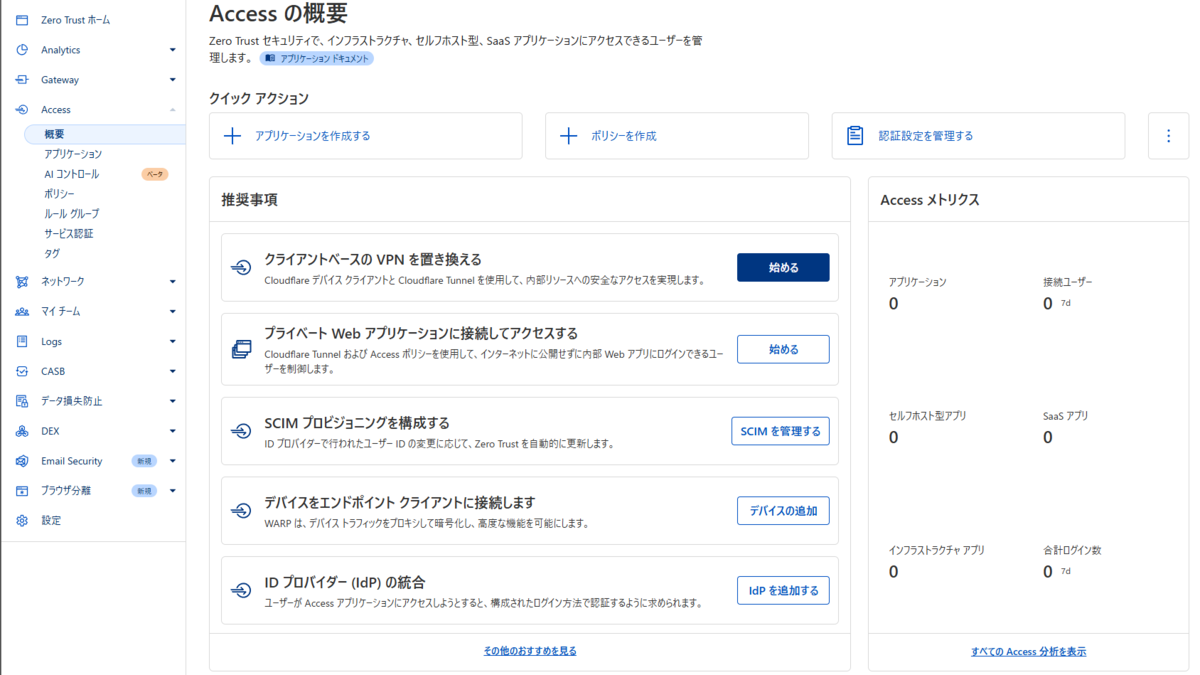Click the Logs sidebar icon
Screen dimensions: 1200x675
tap(22, 342)
